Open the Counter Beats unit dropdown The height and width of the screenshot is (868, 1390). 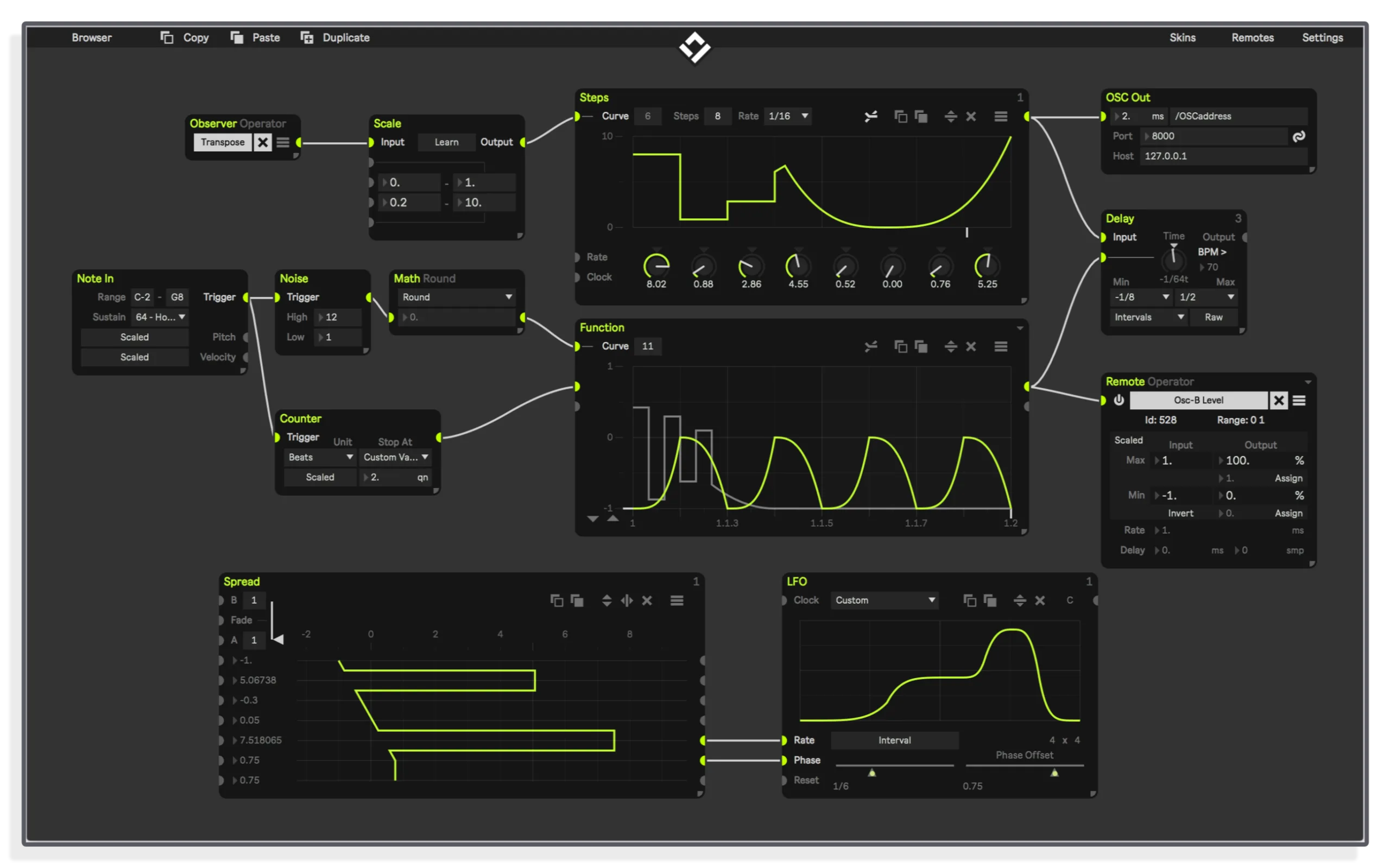320,457
